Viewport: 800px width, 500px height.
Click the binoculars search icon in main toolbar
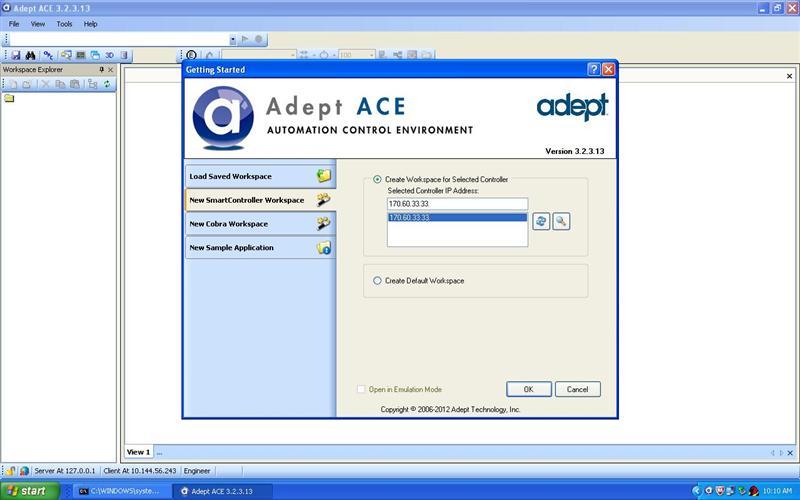(30, 55)
